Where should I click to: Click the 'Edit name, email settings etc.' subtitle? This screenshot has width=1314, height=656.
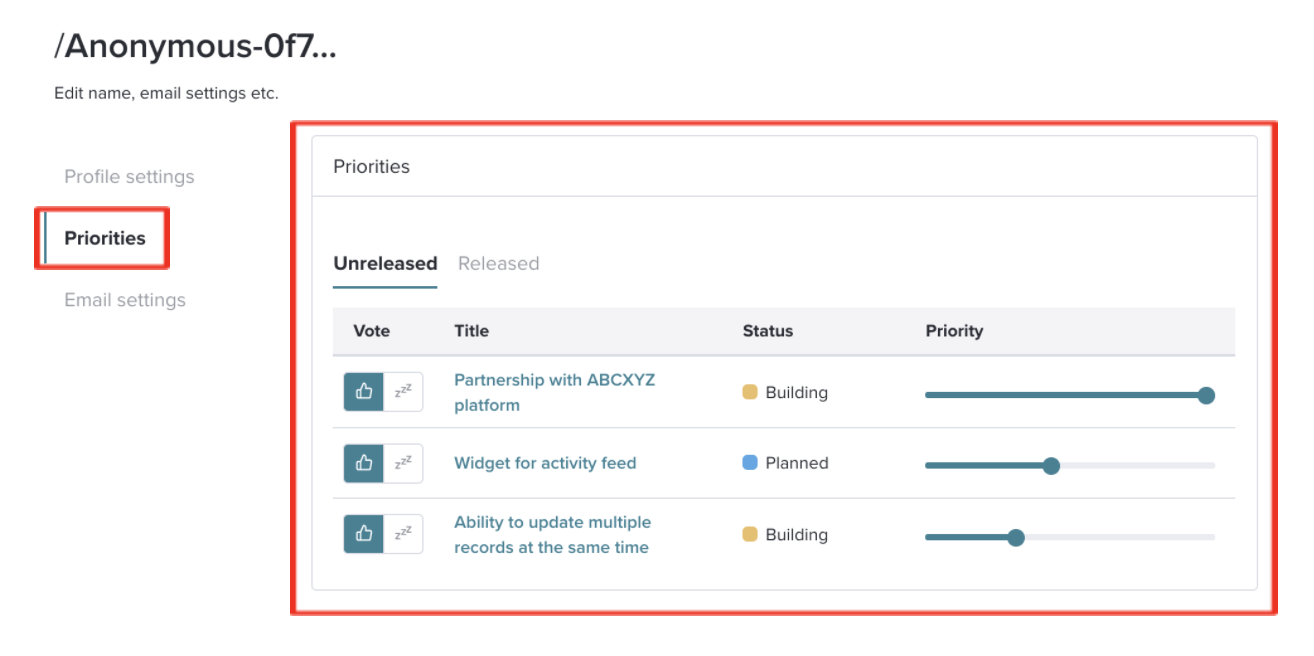[166, 94]
